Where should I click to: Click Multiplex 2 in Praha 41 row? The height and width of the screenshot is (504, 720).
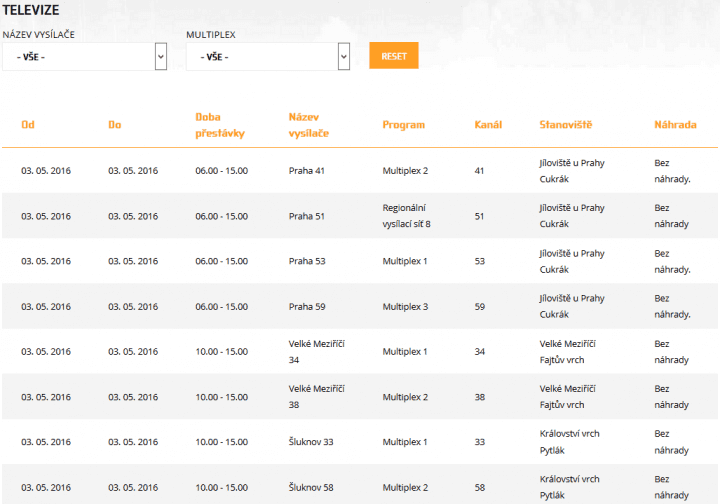coord(405,171)
